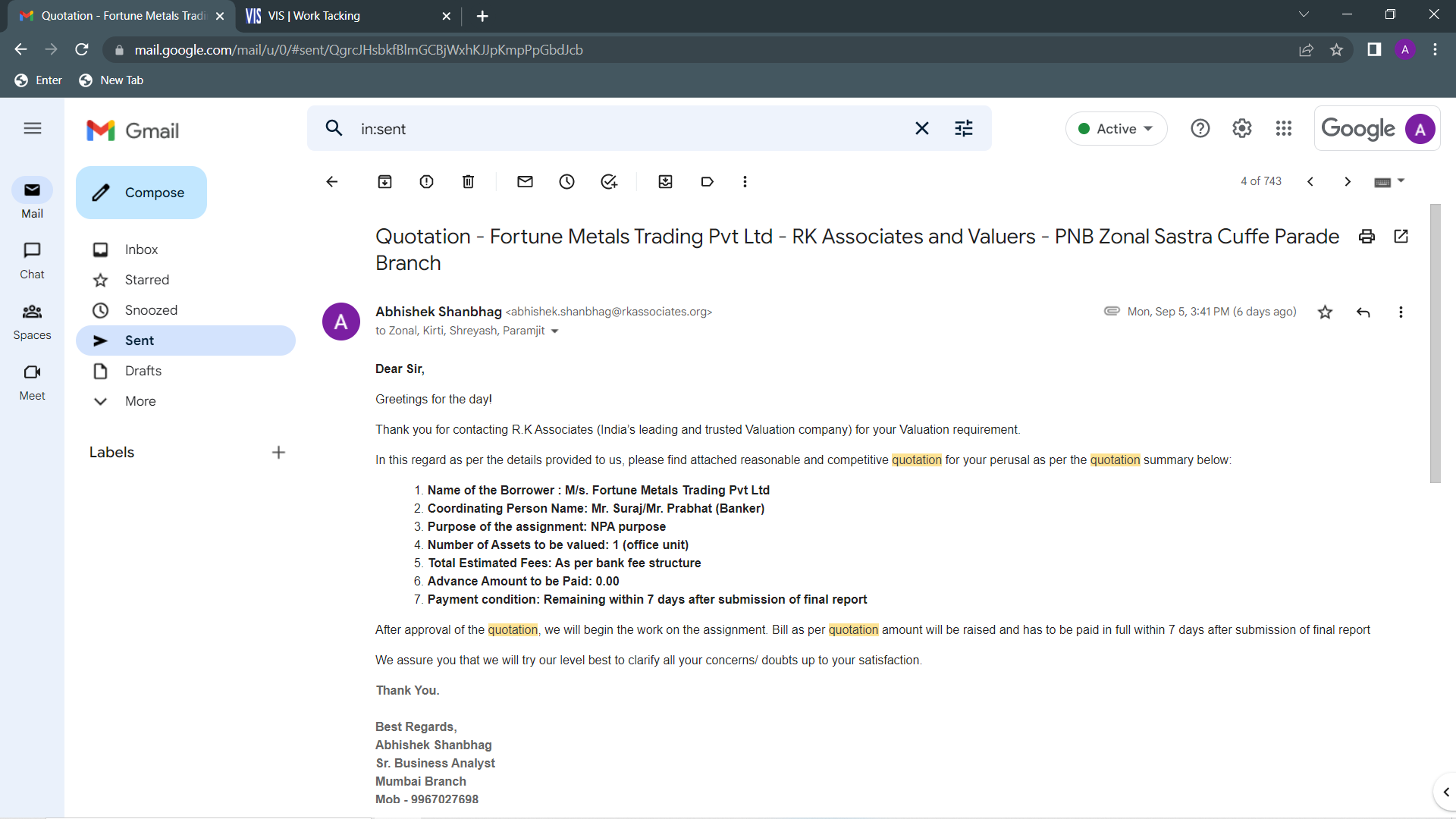This screenshot has width=1456, height=819.
Task: Close the Quotation Gmail tab
Action: tap(220, 16)
